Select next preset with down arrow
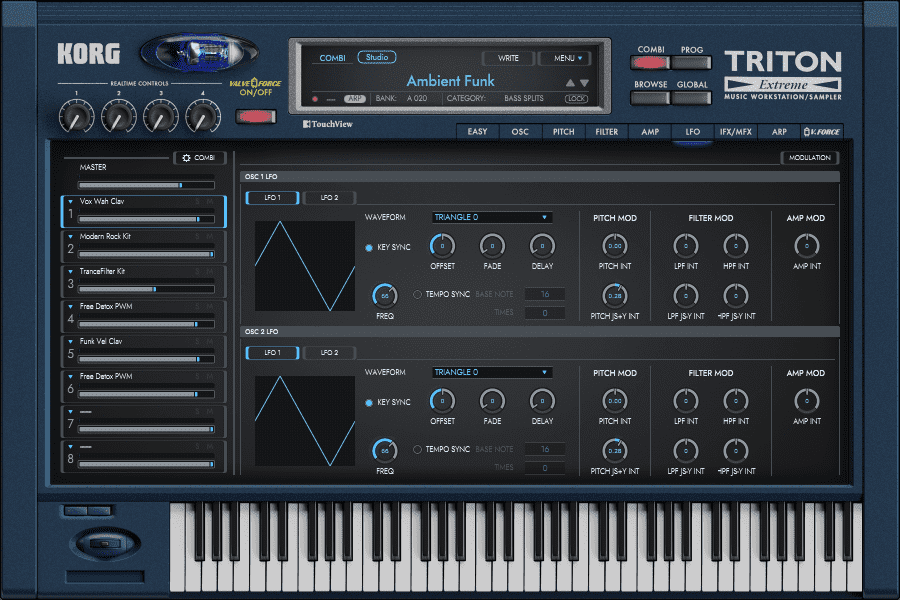The height and width of the screenshot is (600, 900). tap(584, 83)
